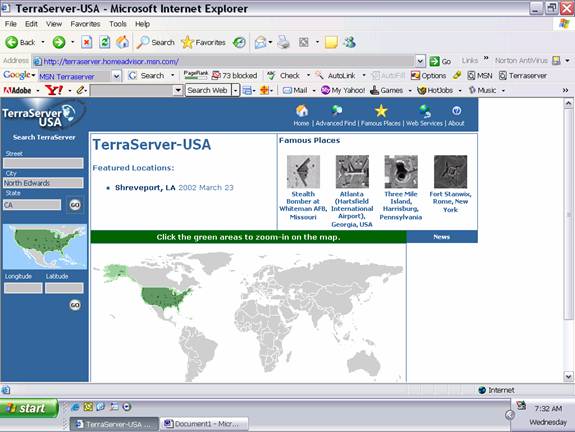Click Yahoo toolbar Mail button

pyautogui.click(x=295, y=90)
